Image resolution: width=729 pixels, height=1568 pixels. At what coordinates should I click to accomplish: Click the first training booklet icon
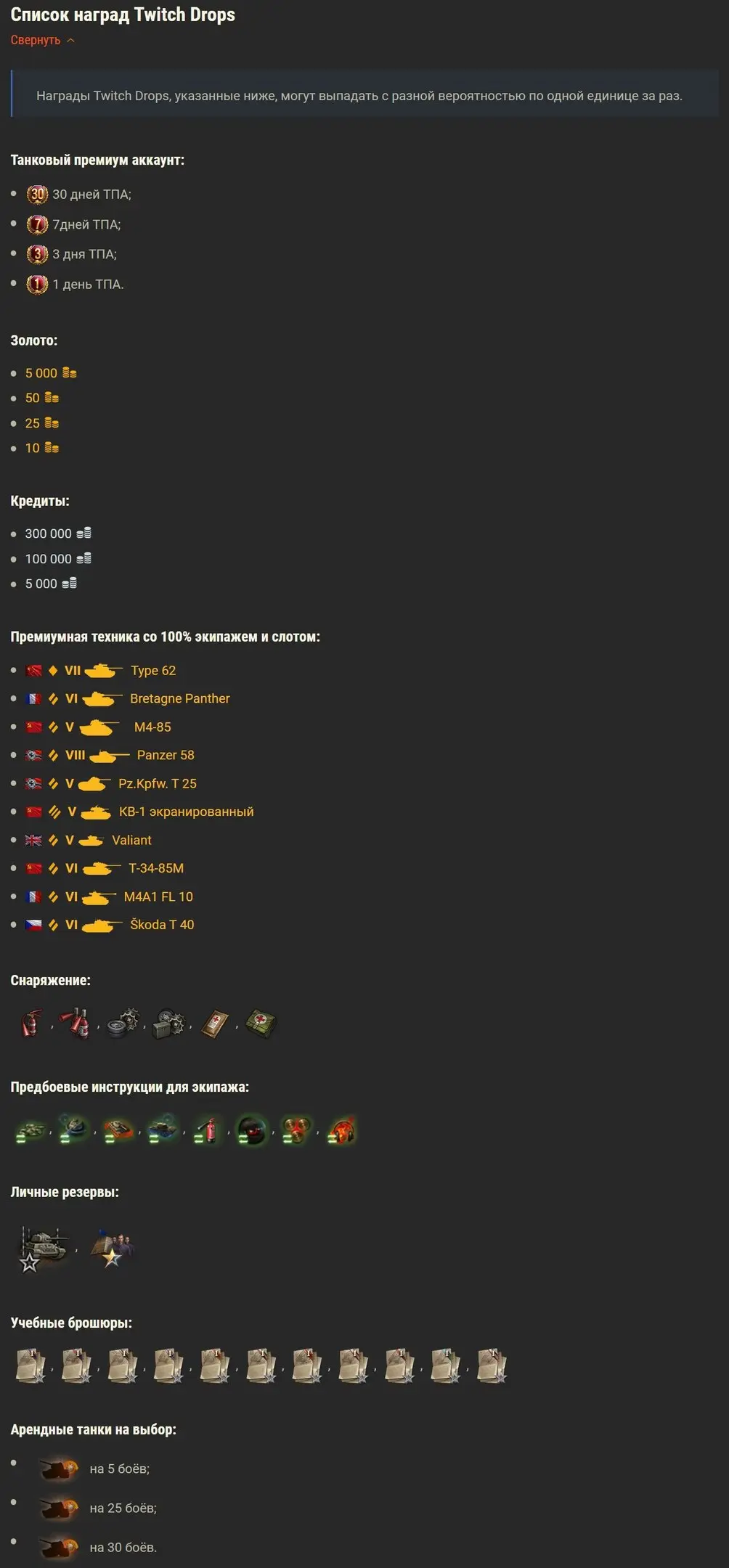click(x=30, y=1365)
